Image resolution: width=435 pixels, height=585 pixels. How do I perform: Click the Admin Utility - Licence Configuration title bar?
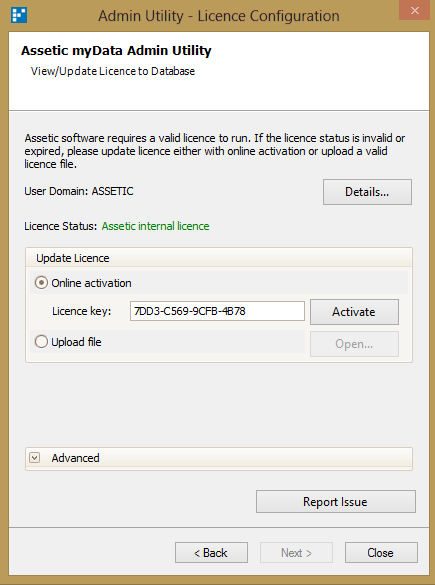click(x=219, y=16)
